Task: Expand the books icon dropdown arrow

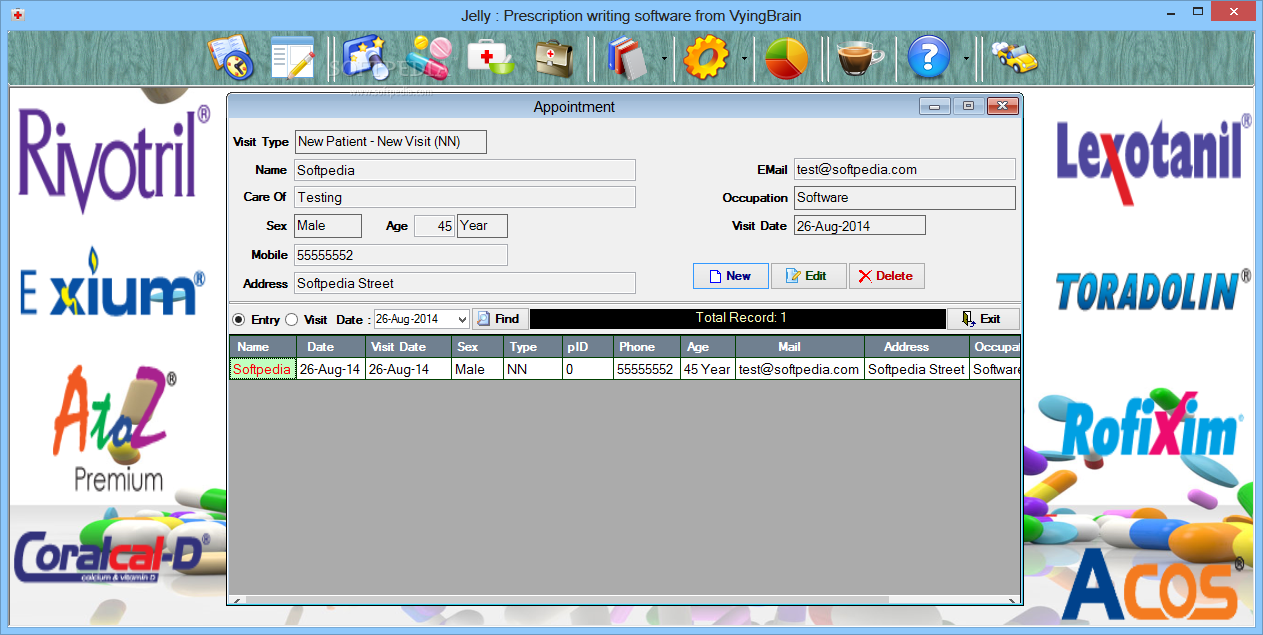Action: (x=665, y=59)
